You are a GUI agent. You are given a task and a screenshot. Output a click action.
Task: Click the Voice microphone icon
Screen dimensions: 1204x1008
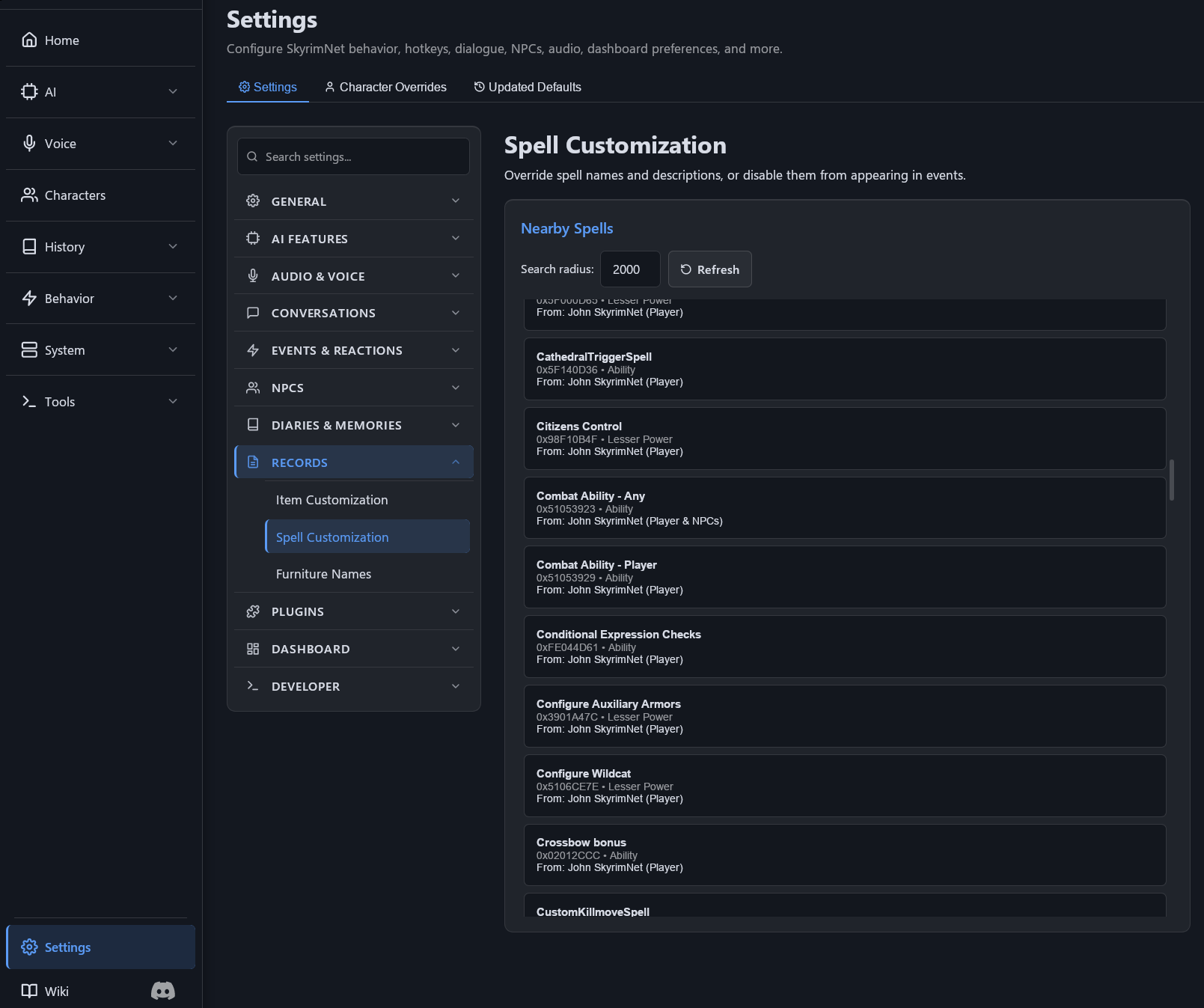click(x=29, y=143)
